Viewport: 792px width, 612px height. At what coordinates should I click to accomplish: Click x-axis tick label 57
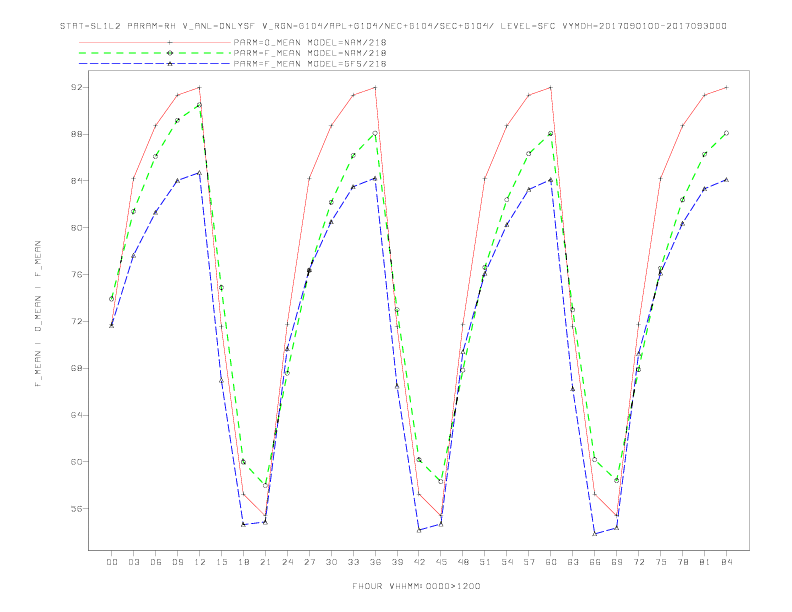[529, 562]
